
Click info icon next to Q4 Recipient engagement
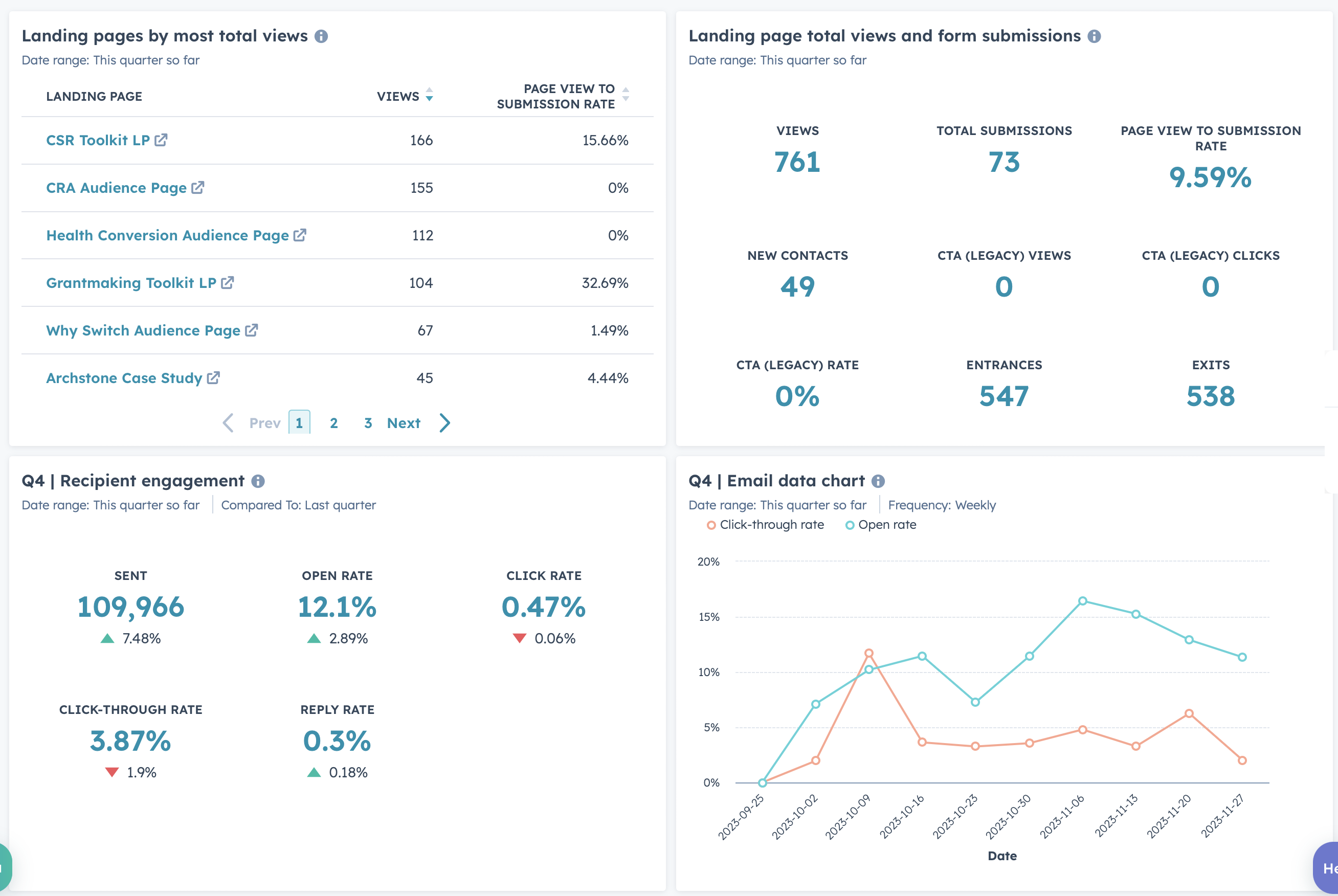click(258, 481)
